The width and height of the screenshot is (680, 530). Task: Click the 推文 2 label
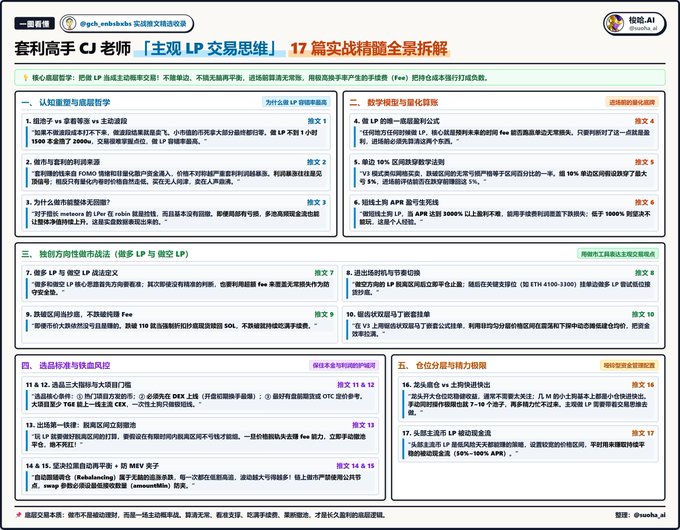click(x=317, y=162)
